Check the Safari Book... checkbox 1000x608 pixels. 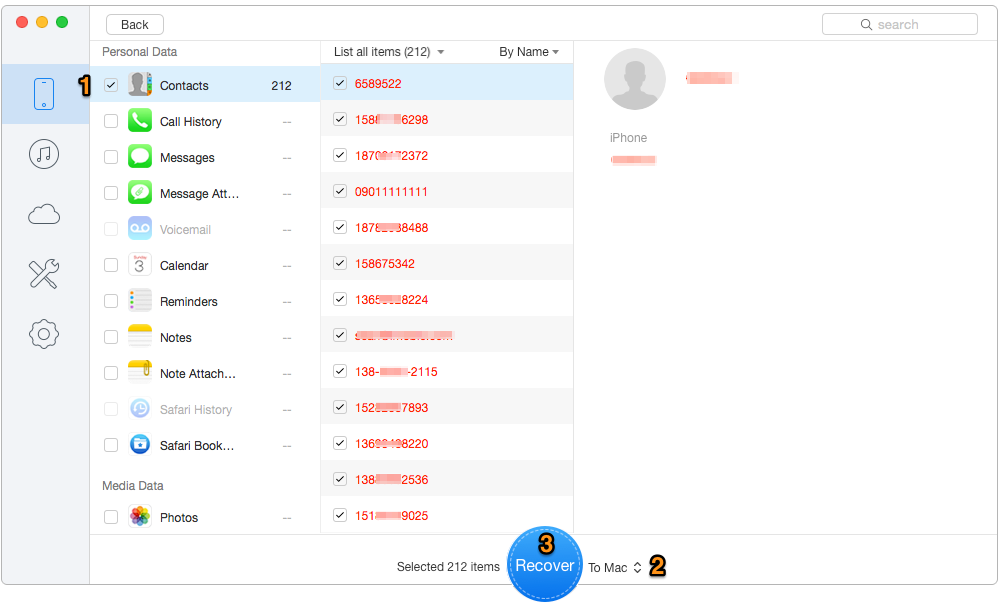pos(111,445)
